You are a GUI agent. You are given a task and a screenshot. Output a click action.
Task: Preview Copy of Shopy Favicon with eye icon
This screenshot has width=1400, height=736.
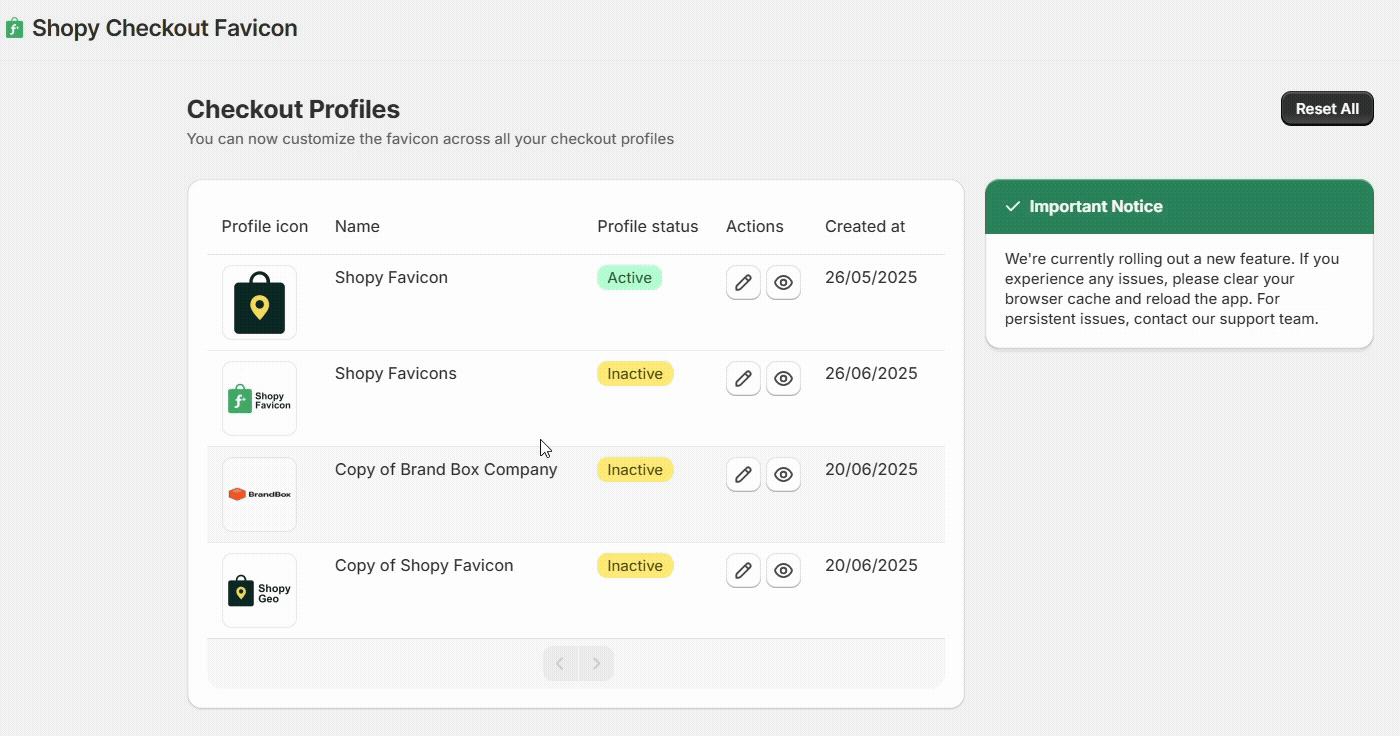coord(783,571)
